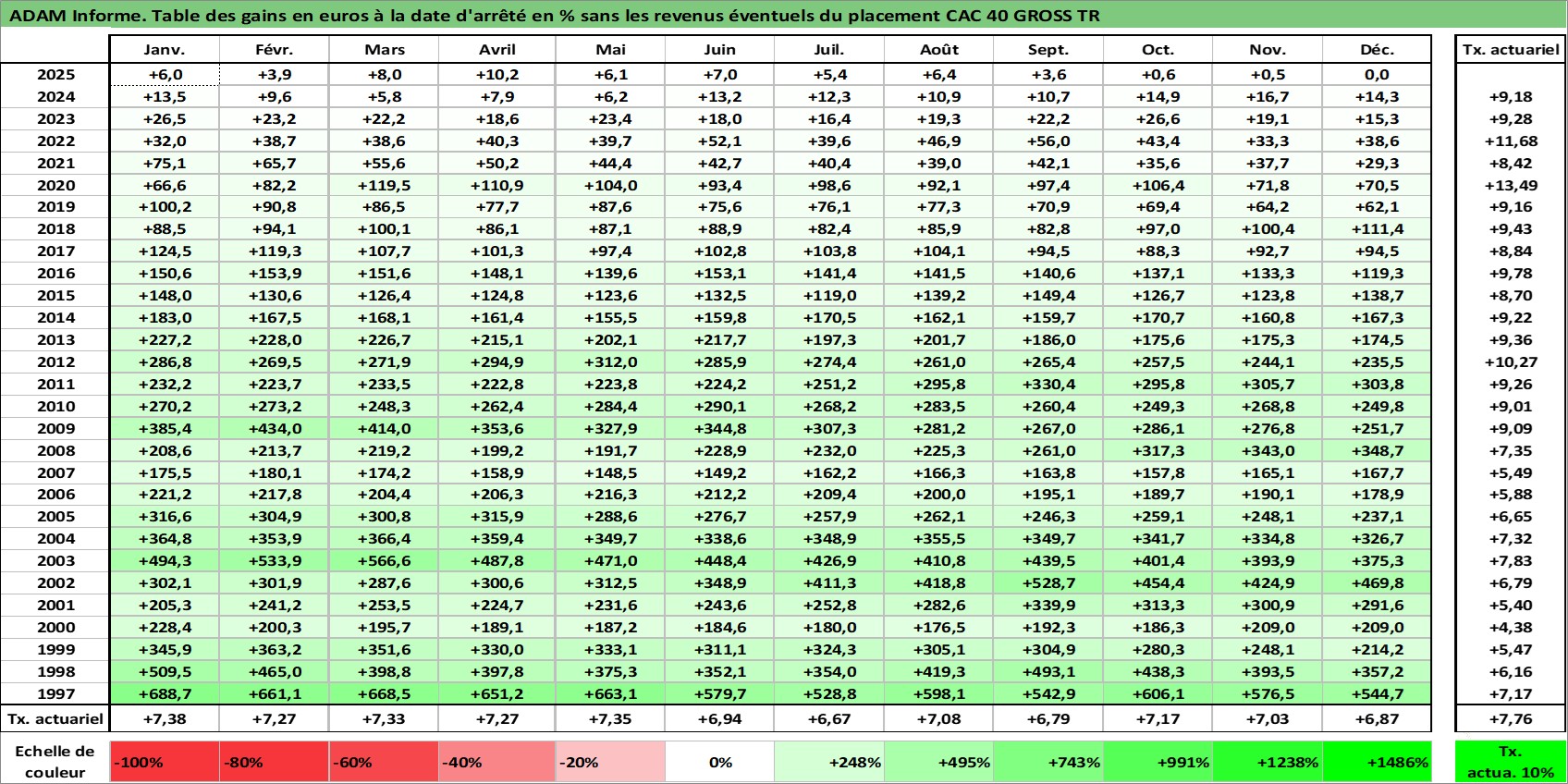Click the +111,4 cell in row 2018
The image size is (1568, 784).
[x=1377, y=228]
